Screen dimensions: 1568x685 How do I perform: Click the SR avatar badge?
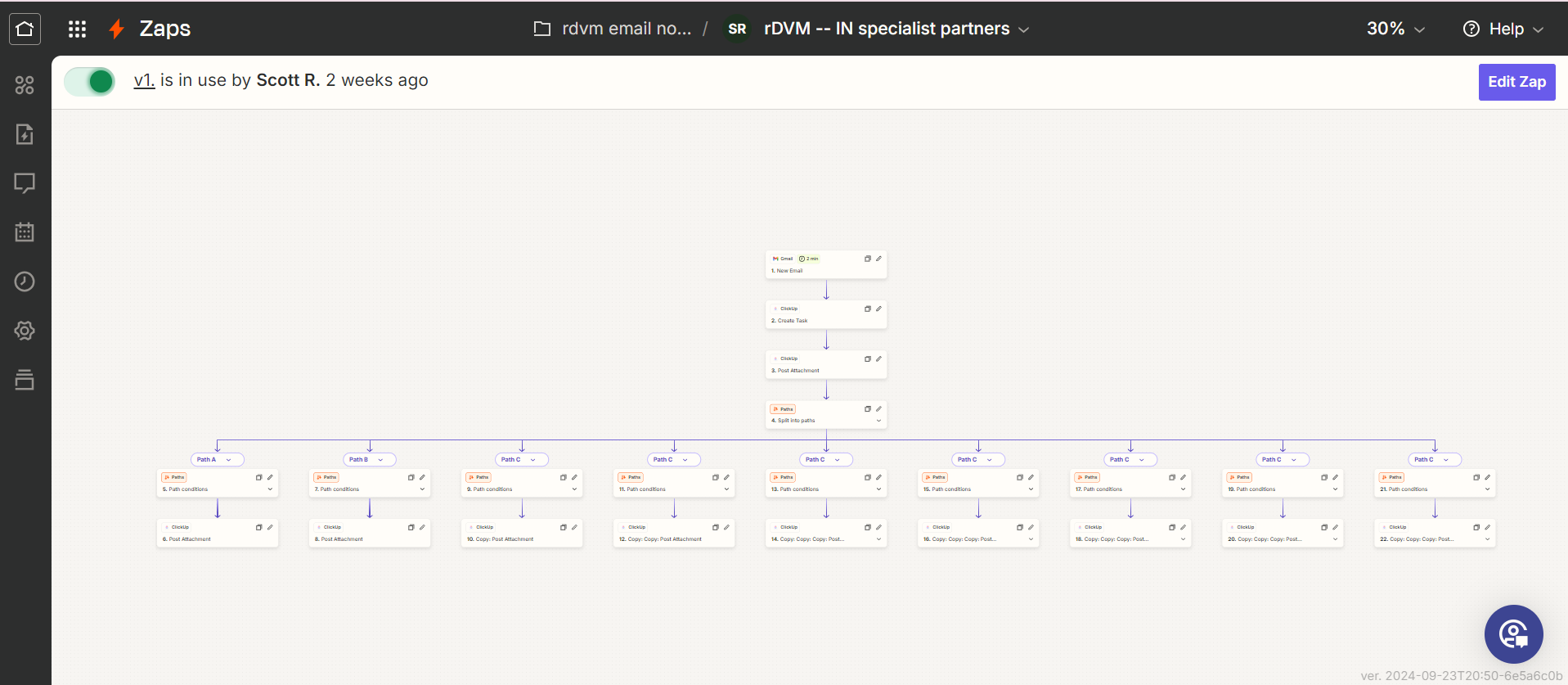click(737, 29)
